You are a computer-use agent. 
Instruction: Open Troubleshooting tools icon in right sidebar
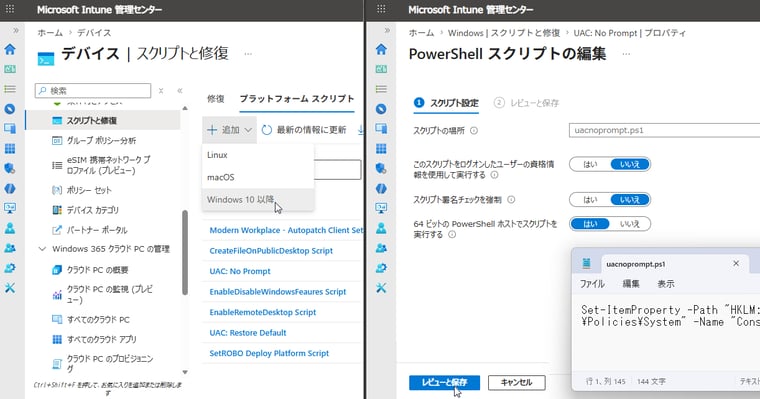(x=381, y=288)
